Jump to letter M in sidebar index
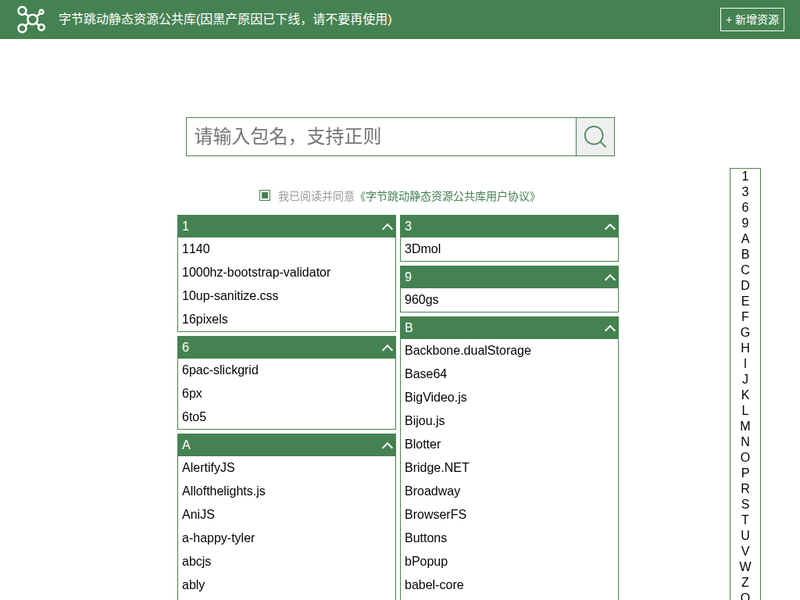Screen dimensions: 800x600 pos(745,427)
